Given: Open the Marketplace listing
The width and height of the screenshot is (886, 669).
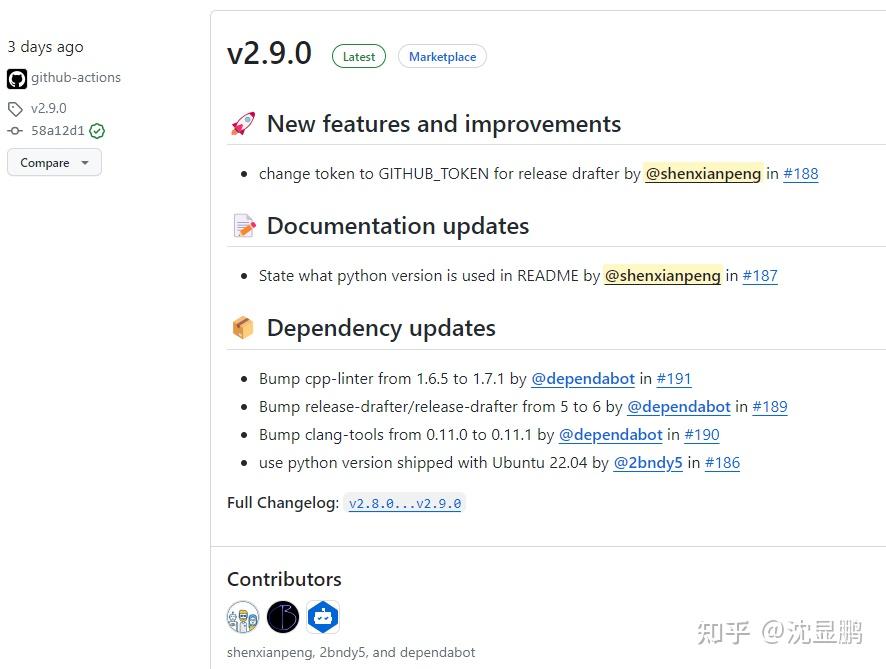Looking at the screenshot, I should [442, 56].
